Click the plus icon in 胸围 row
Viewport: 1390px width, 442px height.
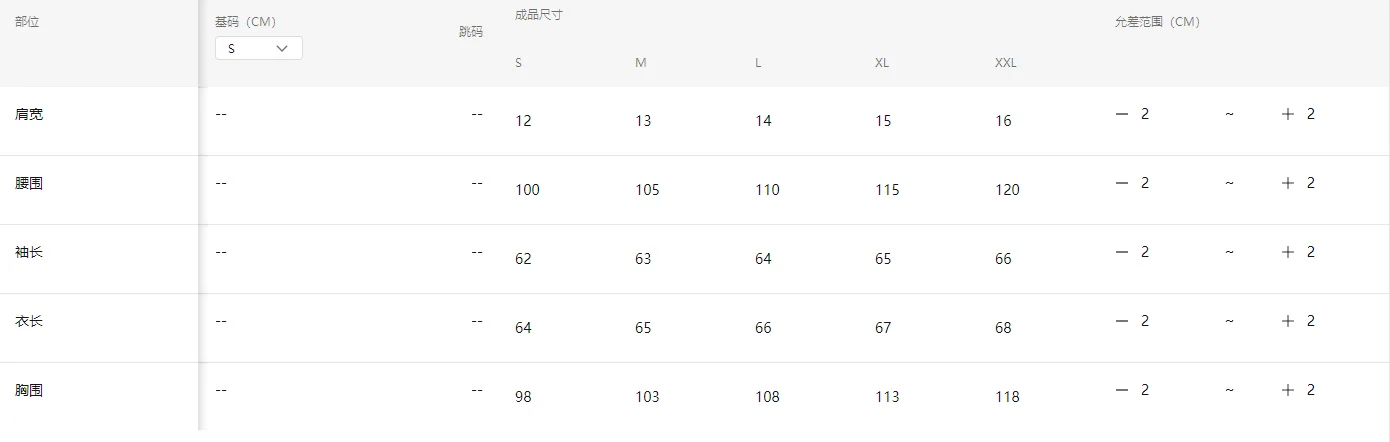[1288, 390]
